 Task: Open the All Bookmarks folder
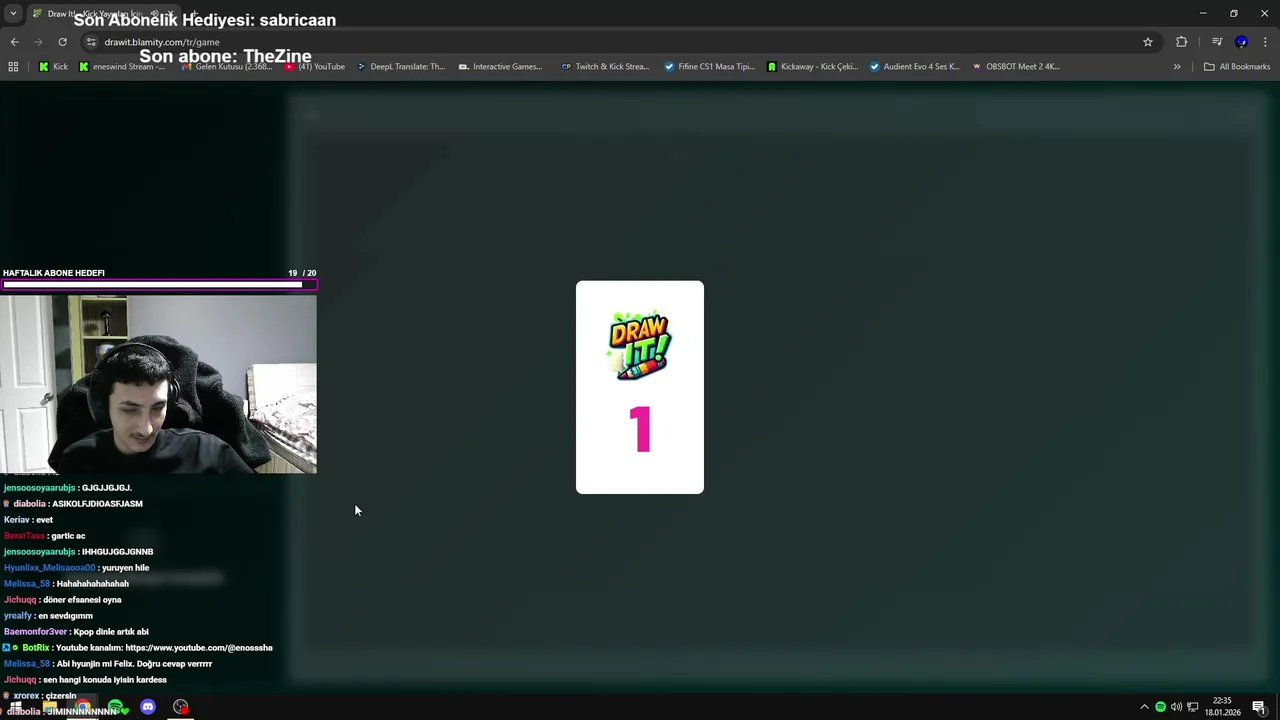[1237, 67]
